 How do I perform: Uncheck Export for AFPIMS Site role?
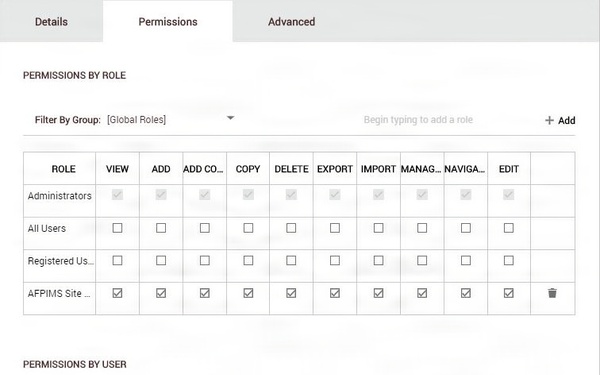click(x=335, y=293)
